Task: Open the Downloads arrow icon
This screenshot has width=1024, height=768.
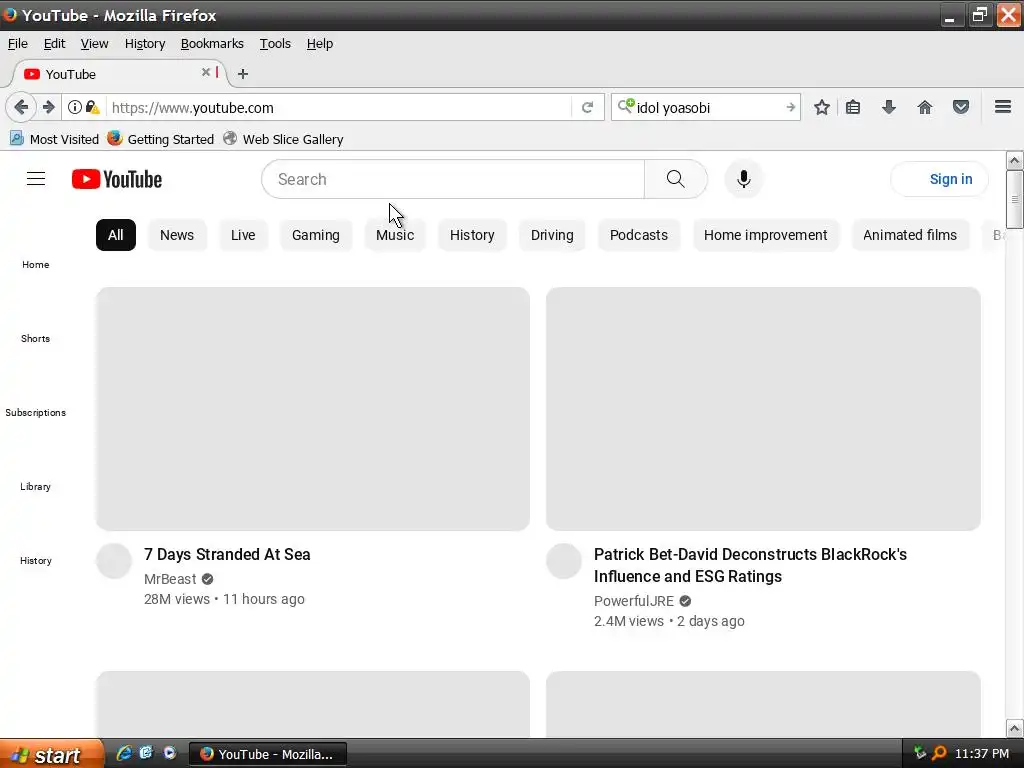Action: [x=888, y=107]
